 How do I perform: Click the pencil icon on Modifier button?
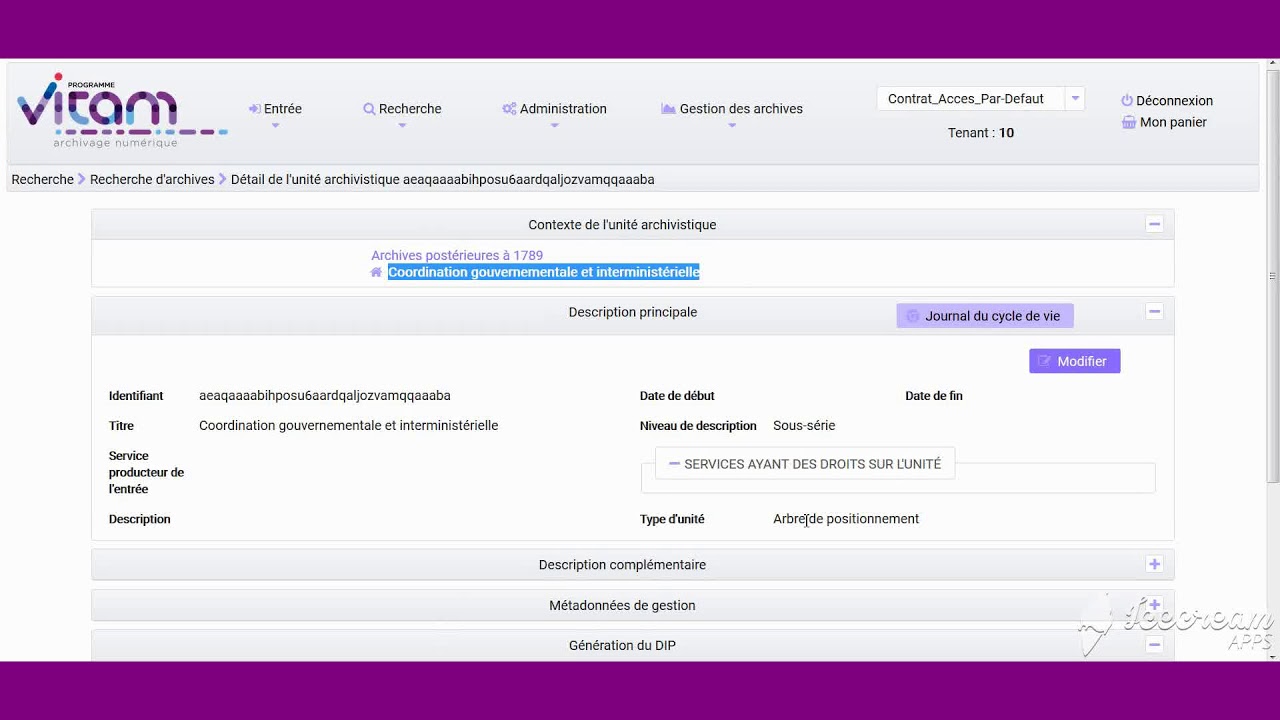tap(1045, 361)
